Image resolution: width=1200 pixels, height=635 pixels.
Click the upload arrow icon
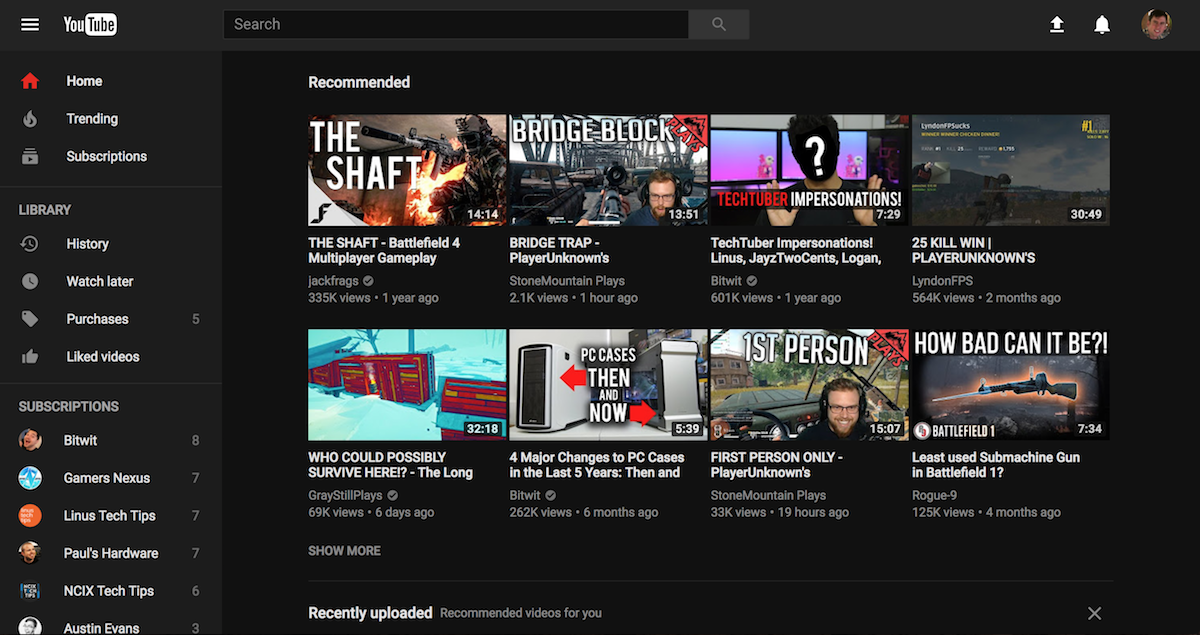tap(1057, 24)
